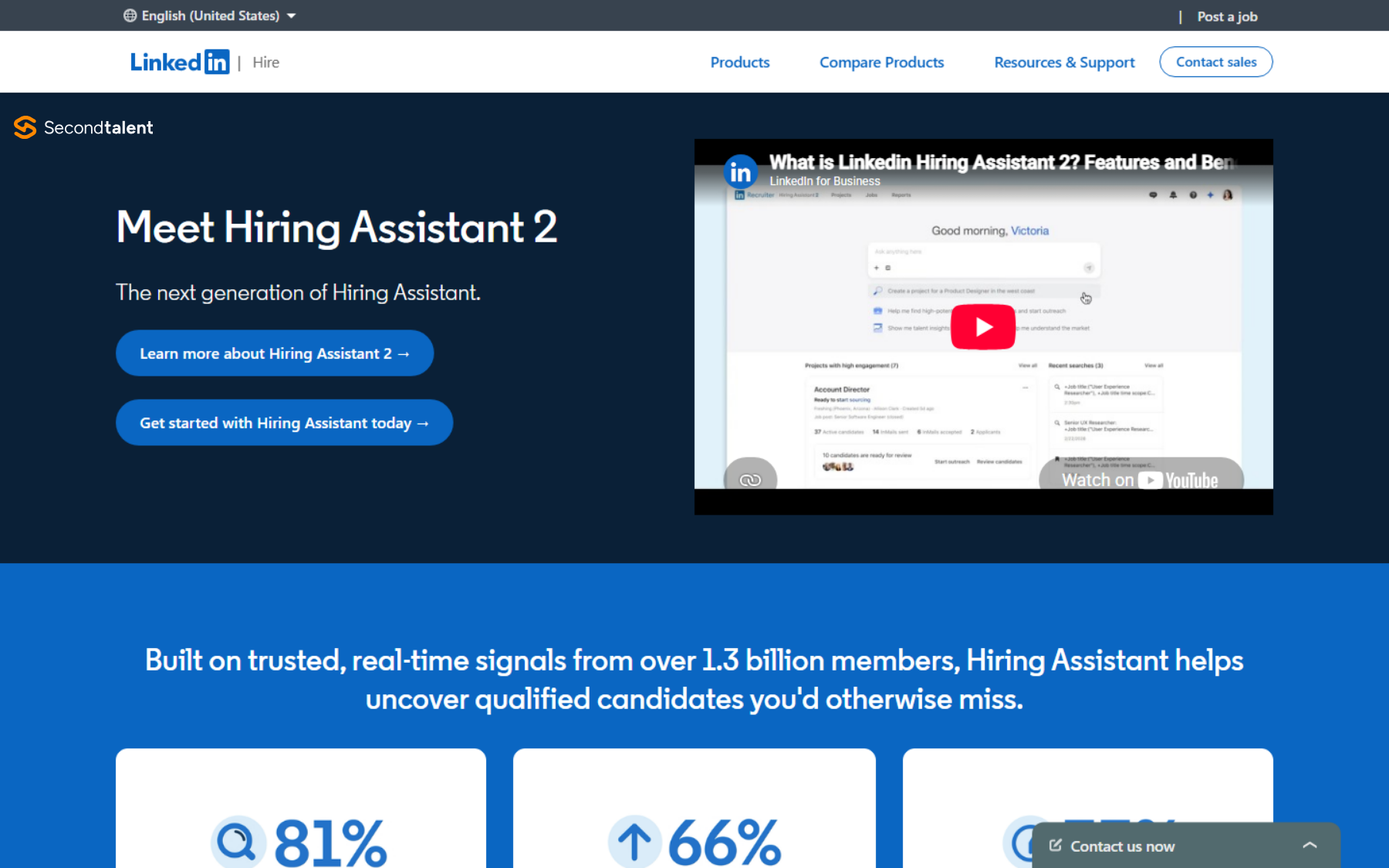The image size is (1389, 868).
Task: Open the Compare Products menu
Action: 881,62
